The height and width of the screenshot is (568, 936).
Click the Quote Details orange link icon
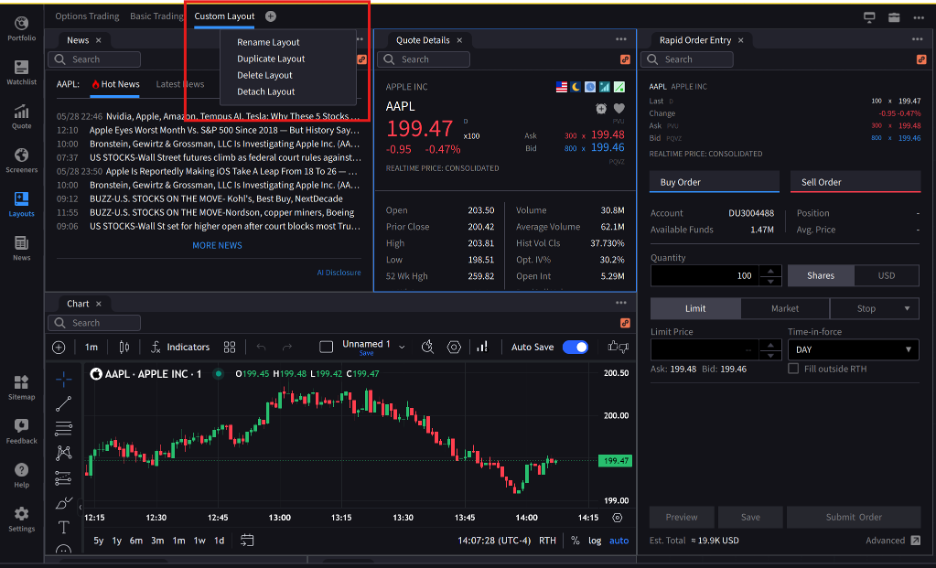point(625,60)
